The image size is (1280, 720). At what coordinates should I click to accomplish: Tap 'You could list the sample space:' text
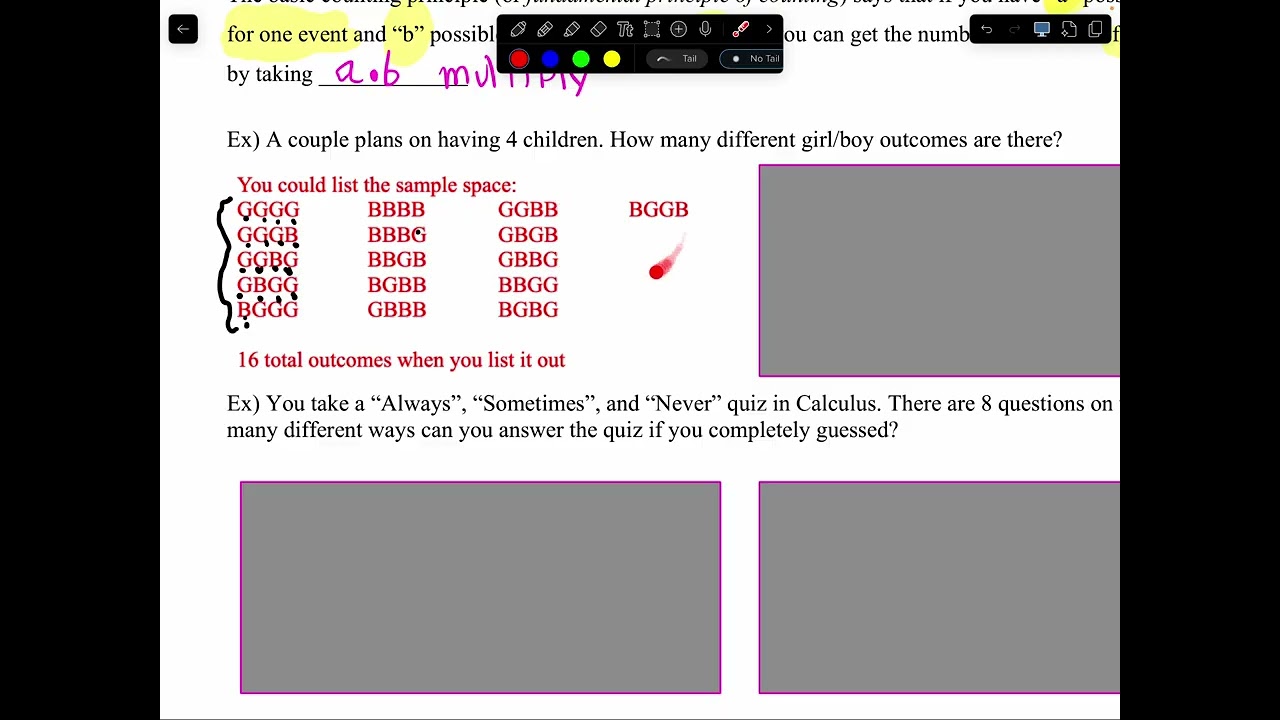377,185
